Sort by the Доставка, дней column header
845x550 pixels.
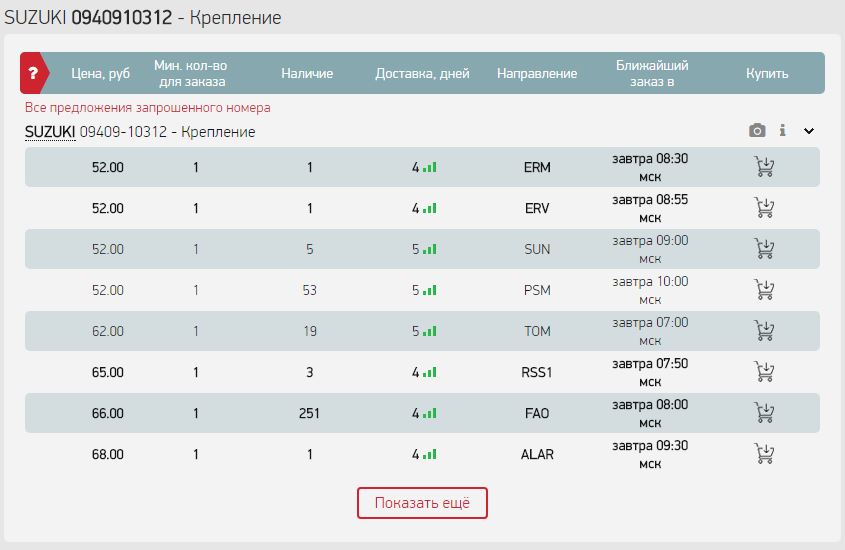click(x=422, y=73)
